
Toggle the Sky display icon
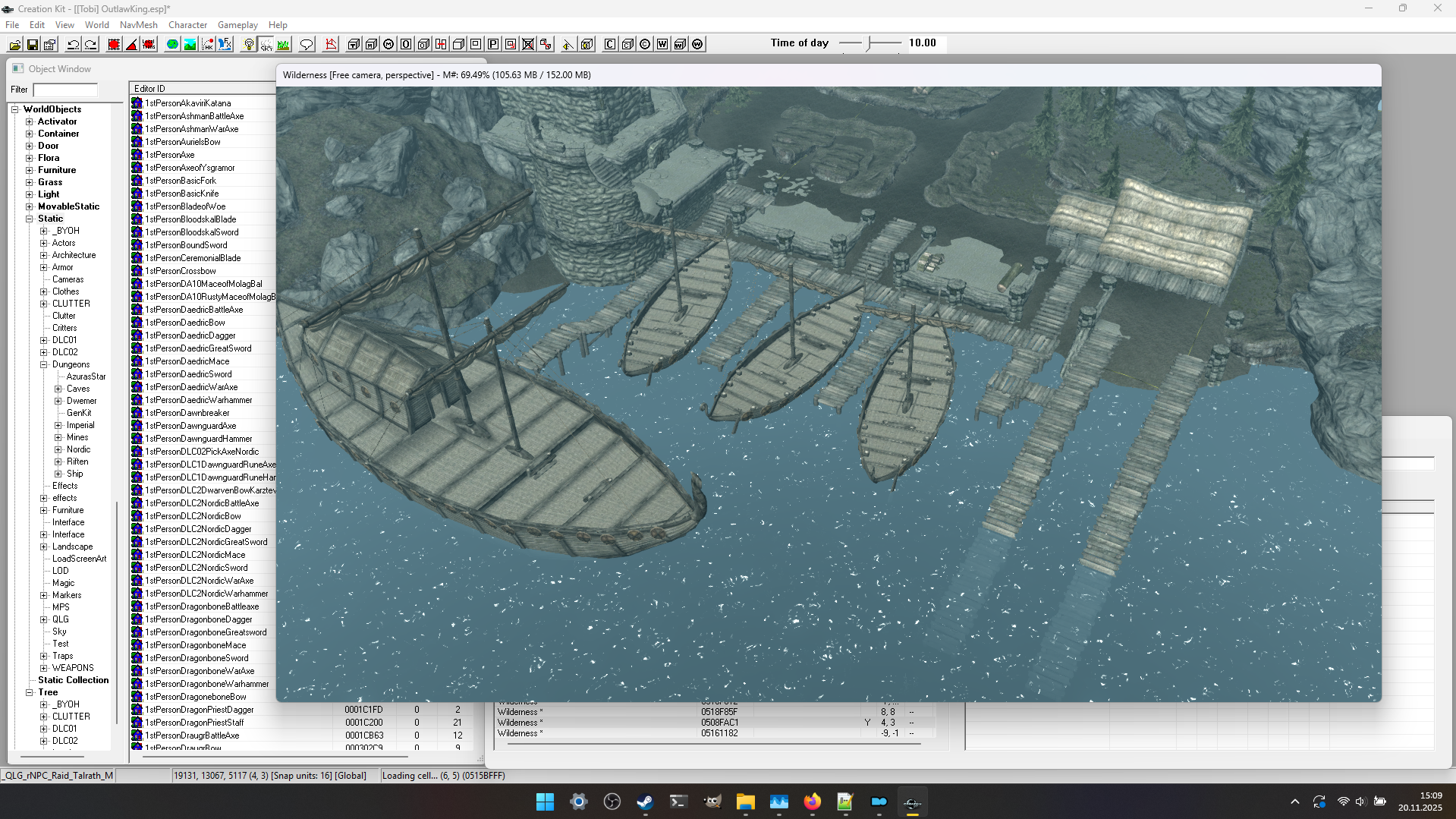coord(266,45)
